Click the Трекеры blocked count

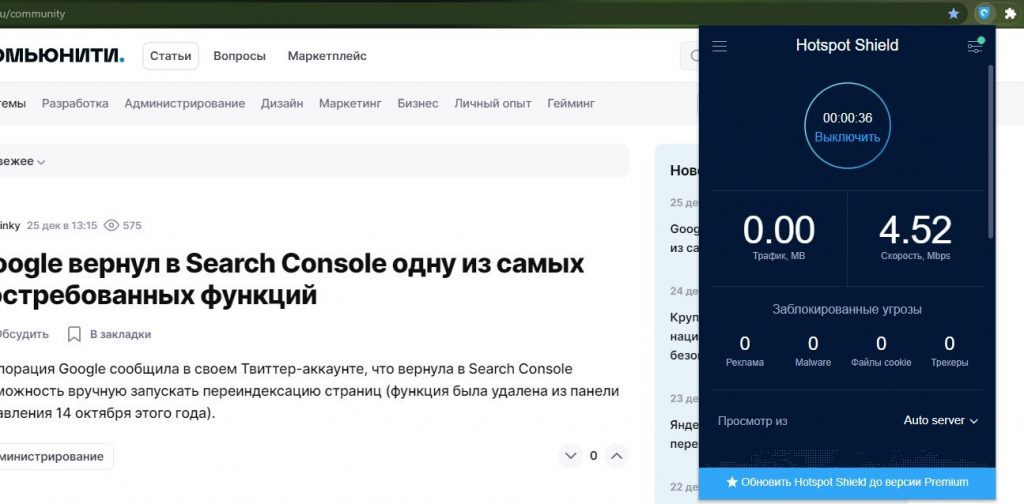click(950, 343)
